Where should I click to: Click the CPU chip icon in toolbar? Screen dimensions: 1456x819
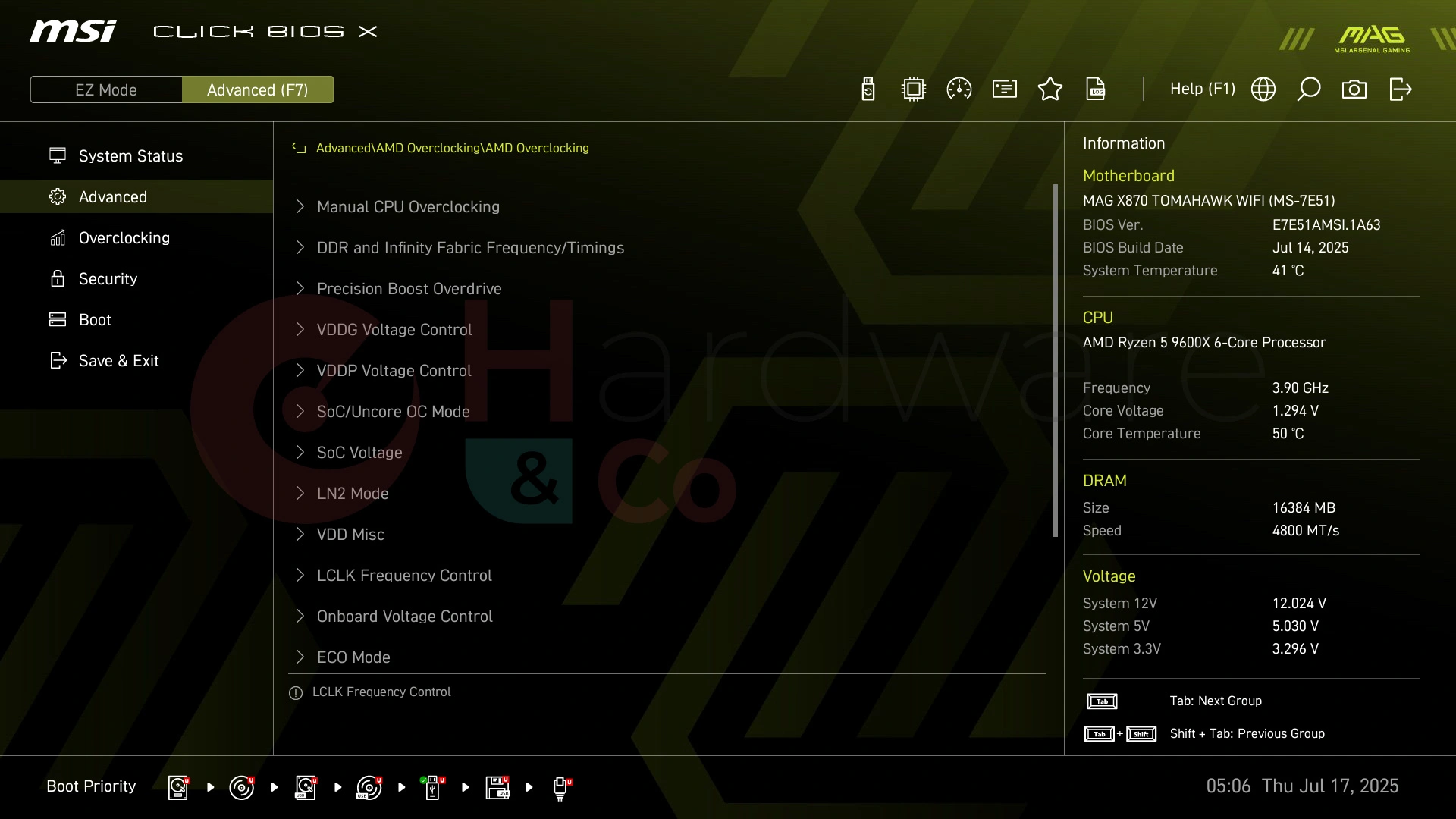914,89
